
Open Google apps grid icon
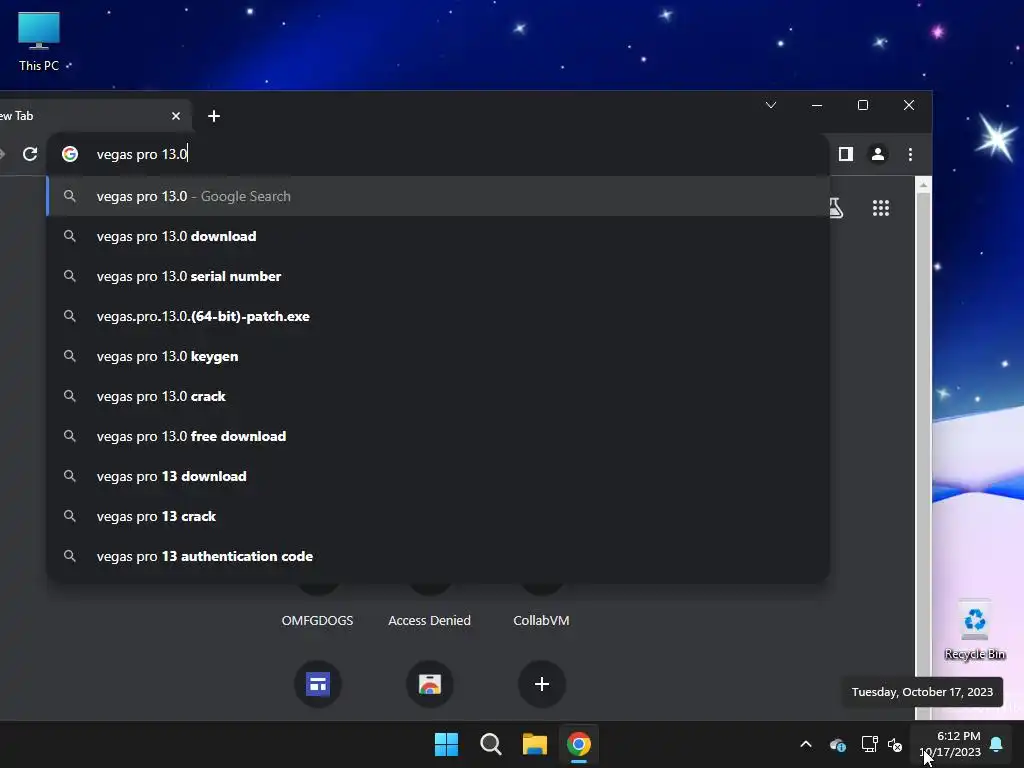click(881, 208)
